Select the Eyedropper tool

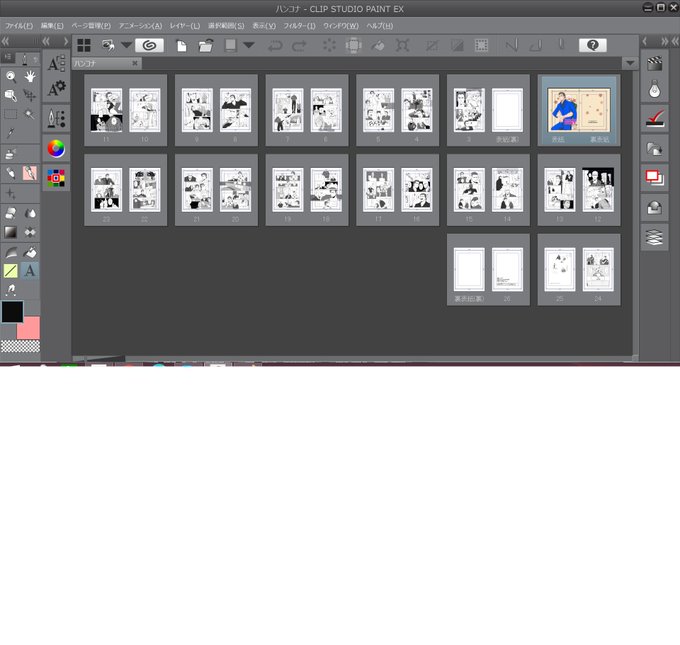(x=11, y=133)
